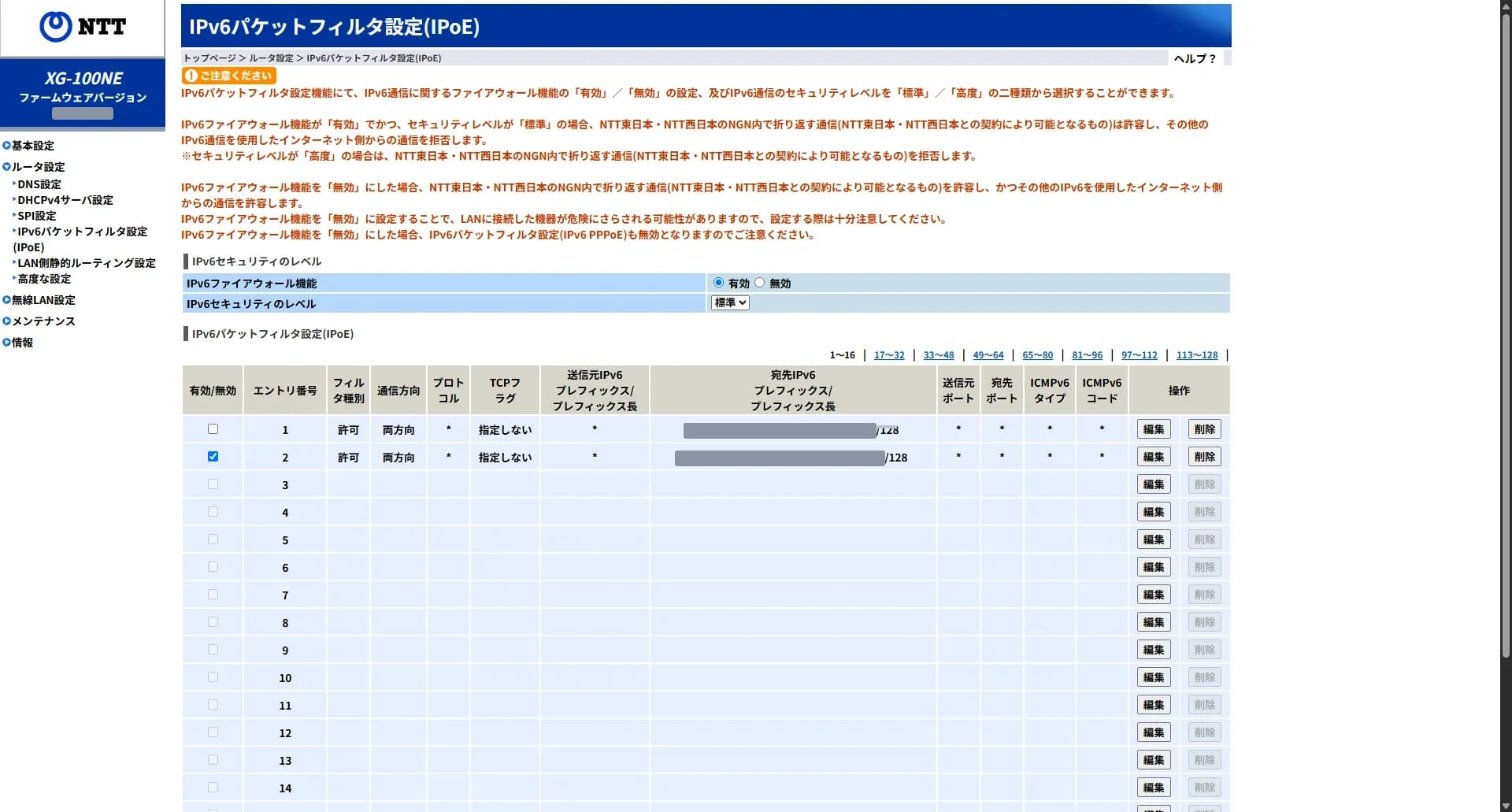This screenshot has height=812, width=1512.
Task: Disable the filter entry 2 checkbox
Action: (213, 457)
